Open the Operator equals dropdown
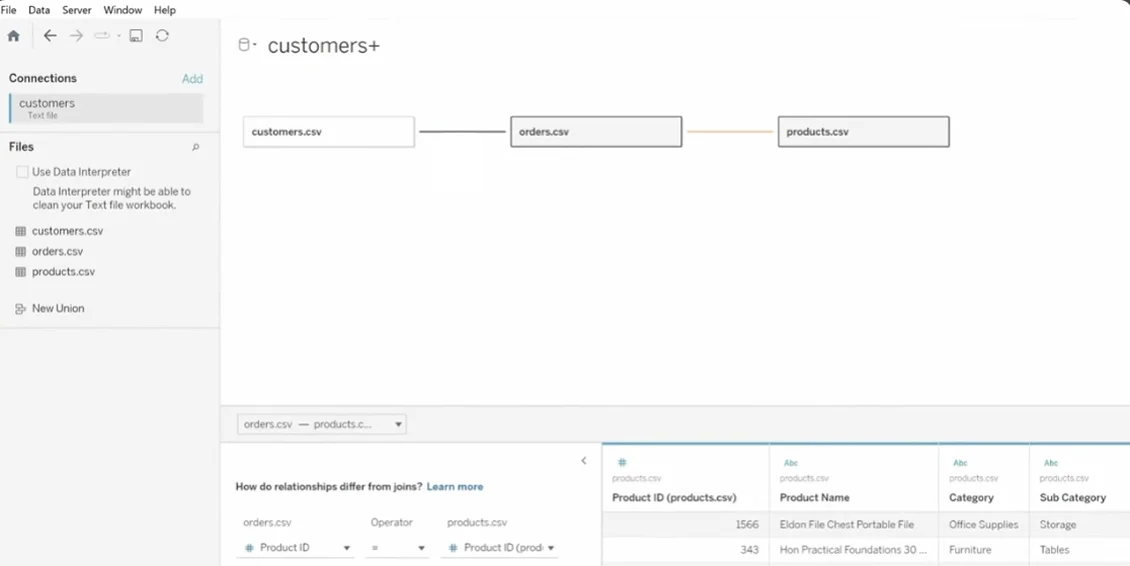 click(397, 547)
